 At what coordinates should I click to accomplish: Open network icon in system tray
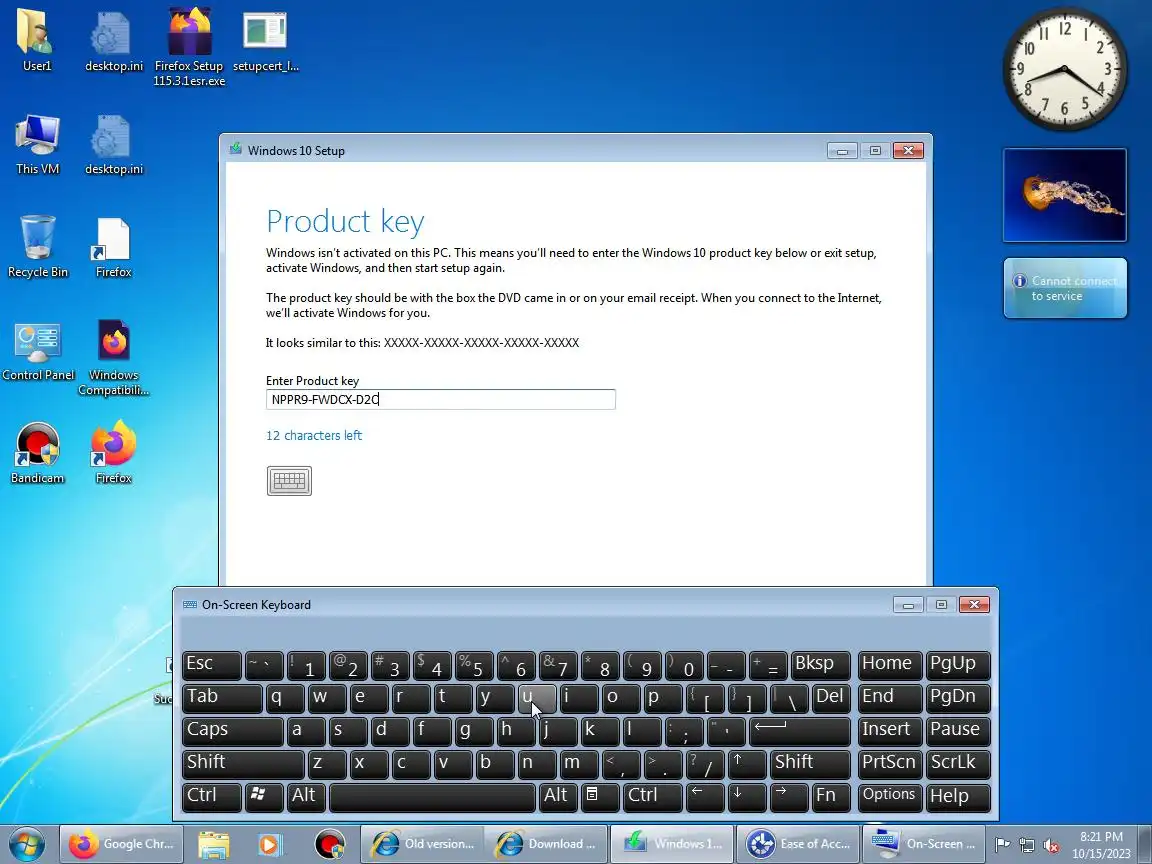pyautogui.click(x=1027, y=846)
